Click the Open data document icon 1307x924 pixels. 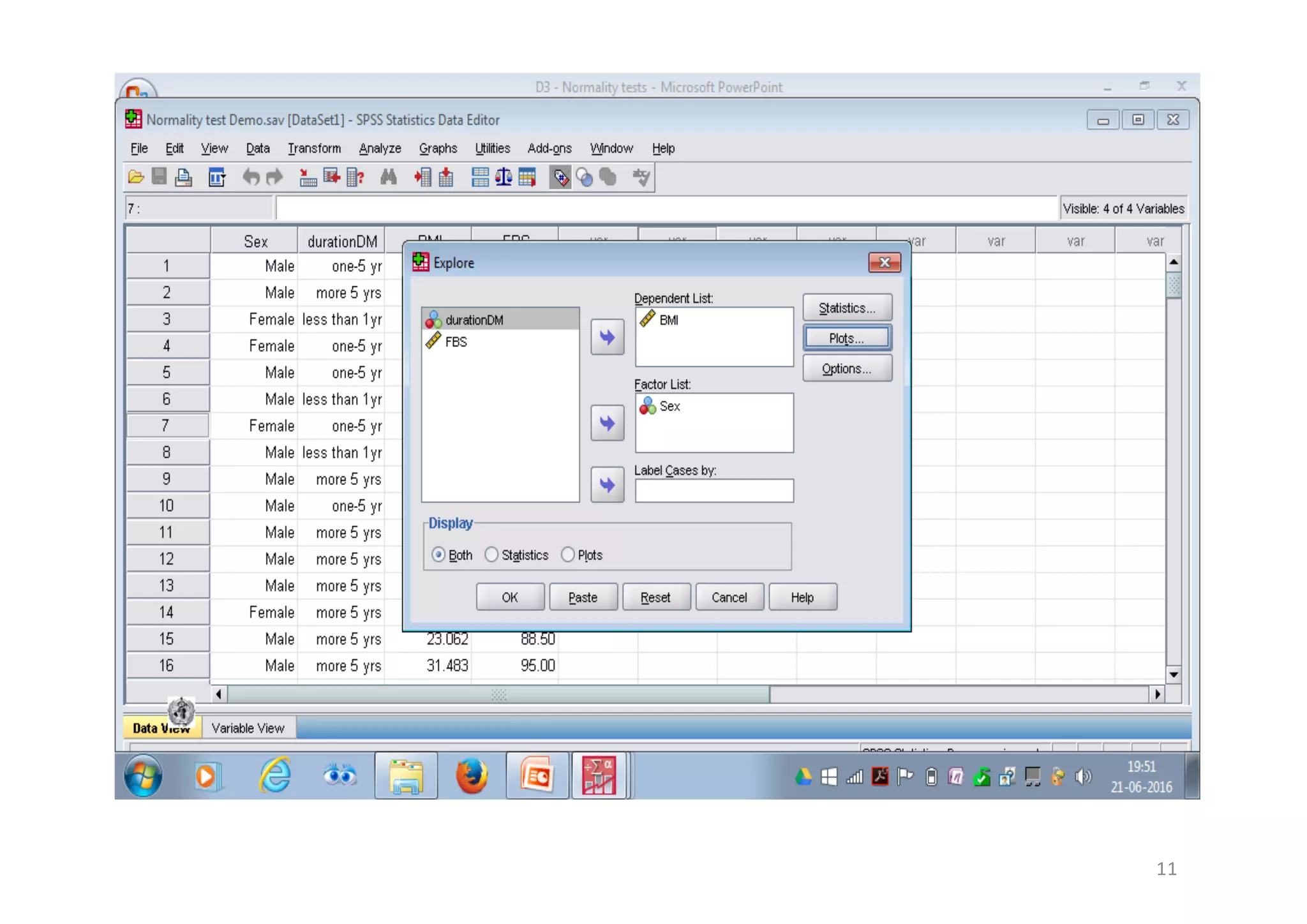pyautogui.click(x=135, y=177)
